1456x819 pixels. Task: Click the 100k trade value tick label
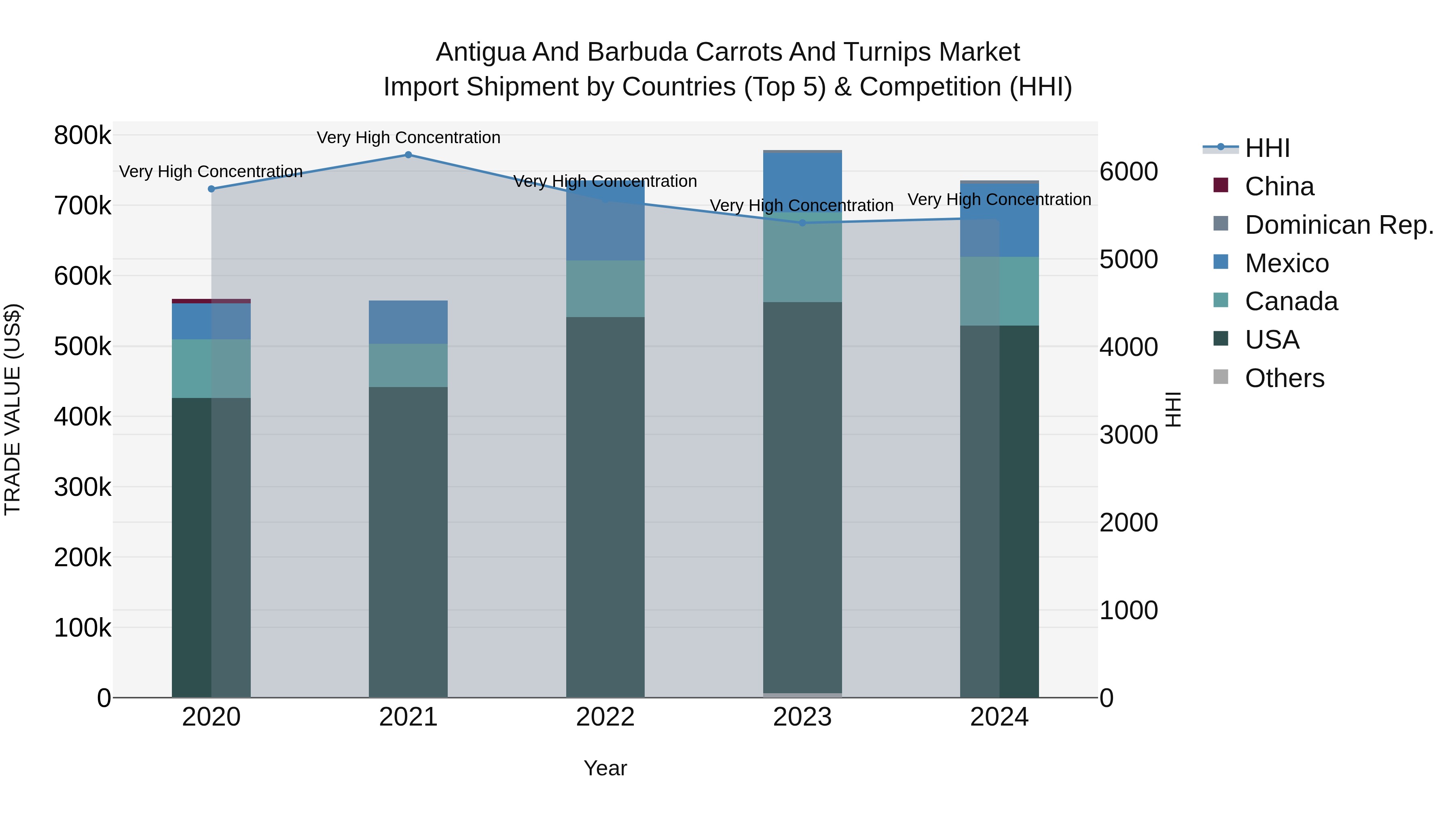pyautogui.click(x=83, y=628)
